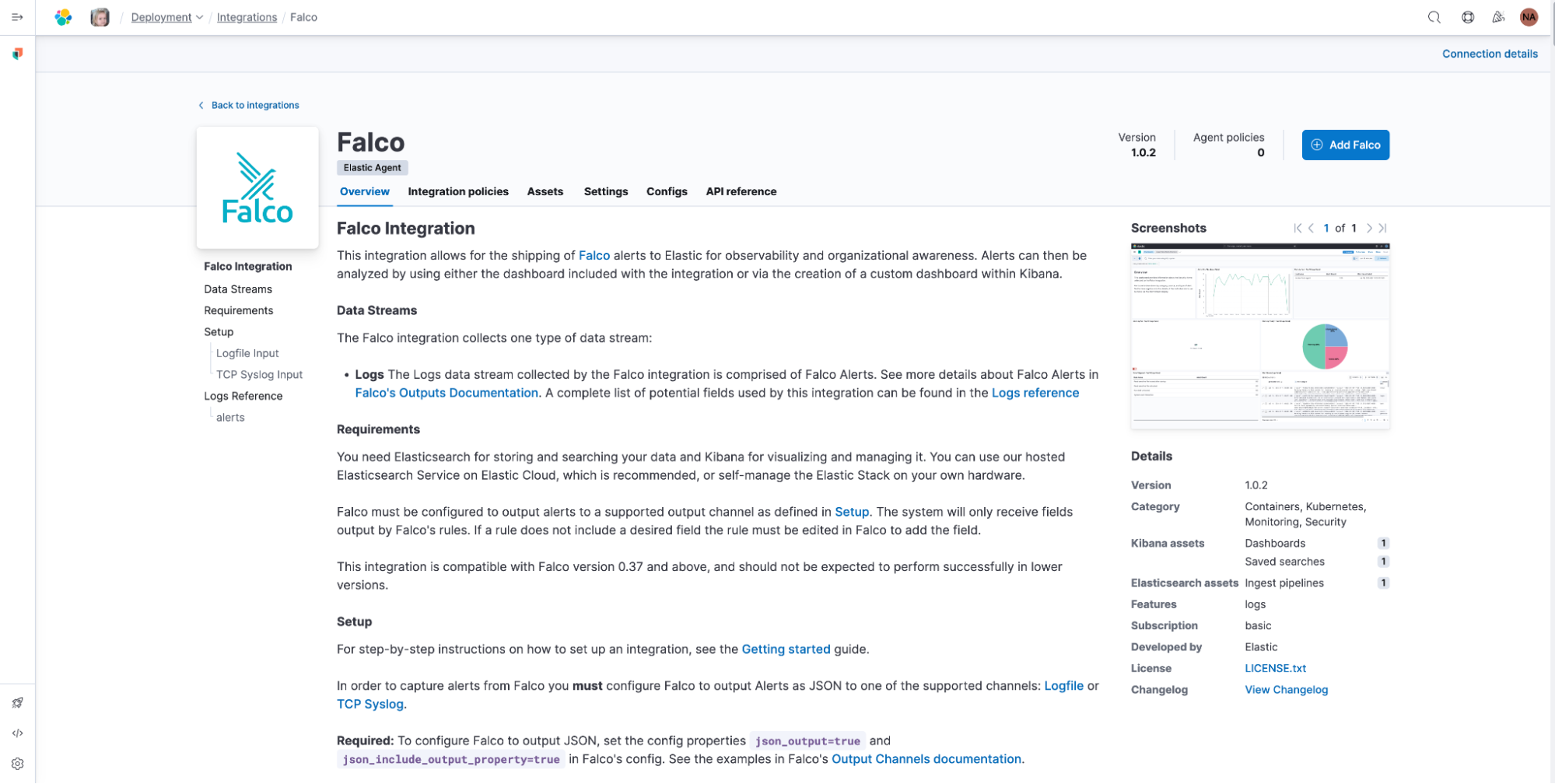This screenshot has height=784, width=1555.
Task: Open the user avatar space selector
Action: pos(100,17)
